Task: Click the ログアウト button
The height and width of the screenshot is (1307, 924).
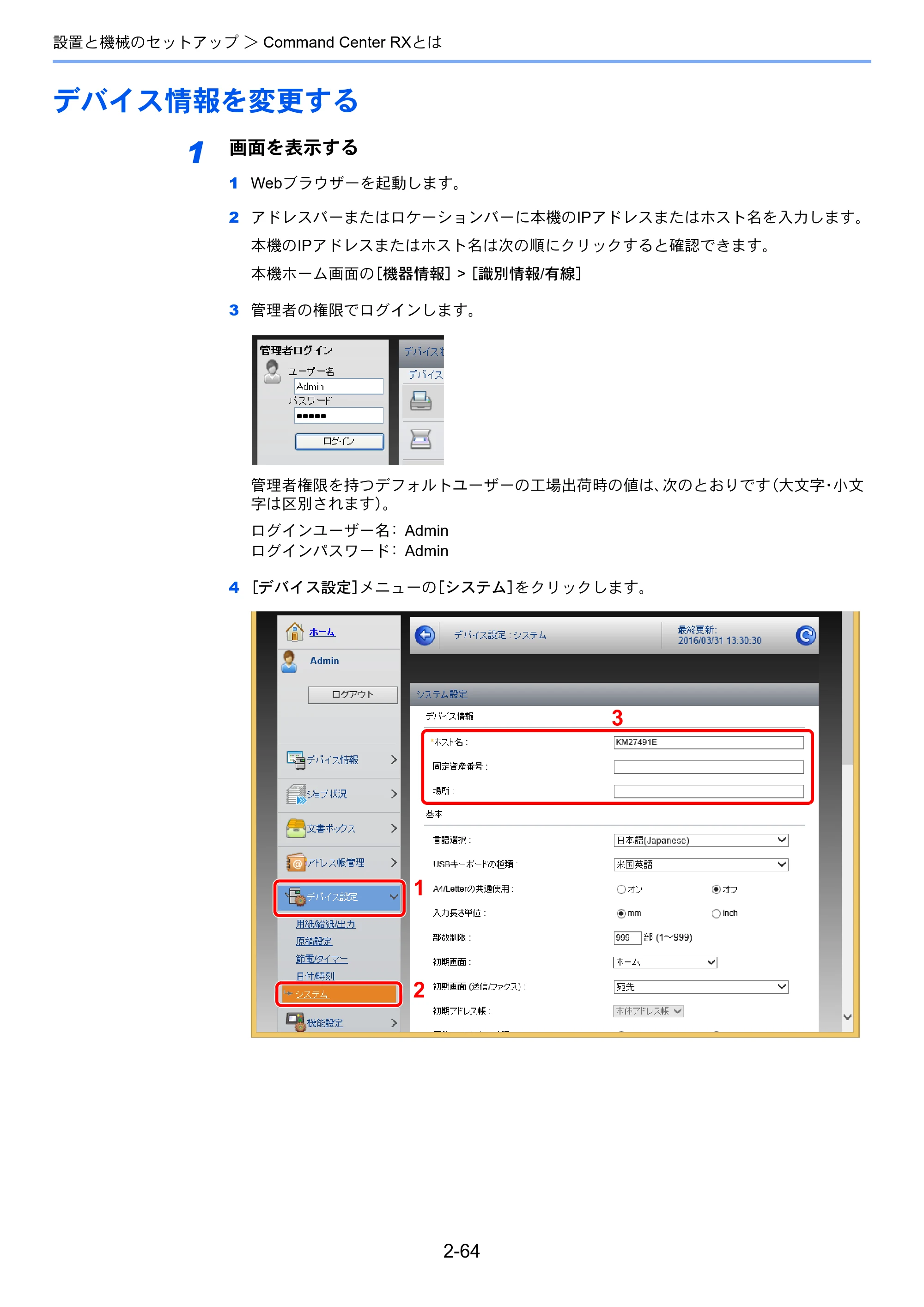Action: coord(353,694)
